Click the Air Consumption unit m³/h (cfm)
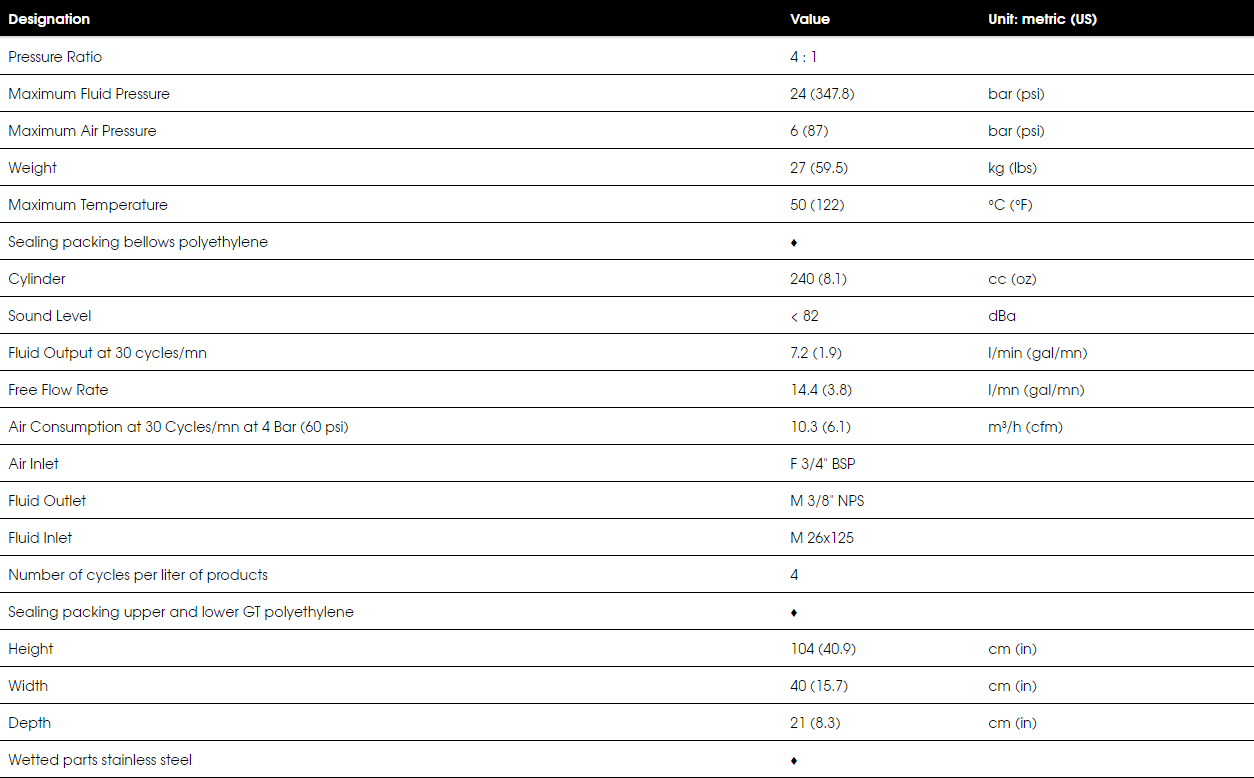The width and height of the screenshot is (1254, 778). (x=1025, y=427)
